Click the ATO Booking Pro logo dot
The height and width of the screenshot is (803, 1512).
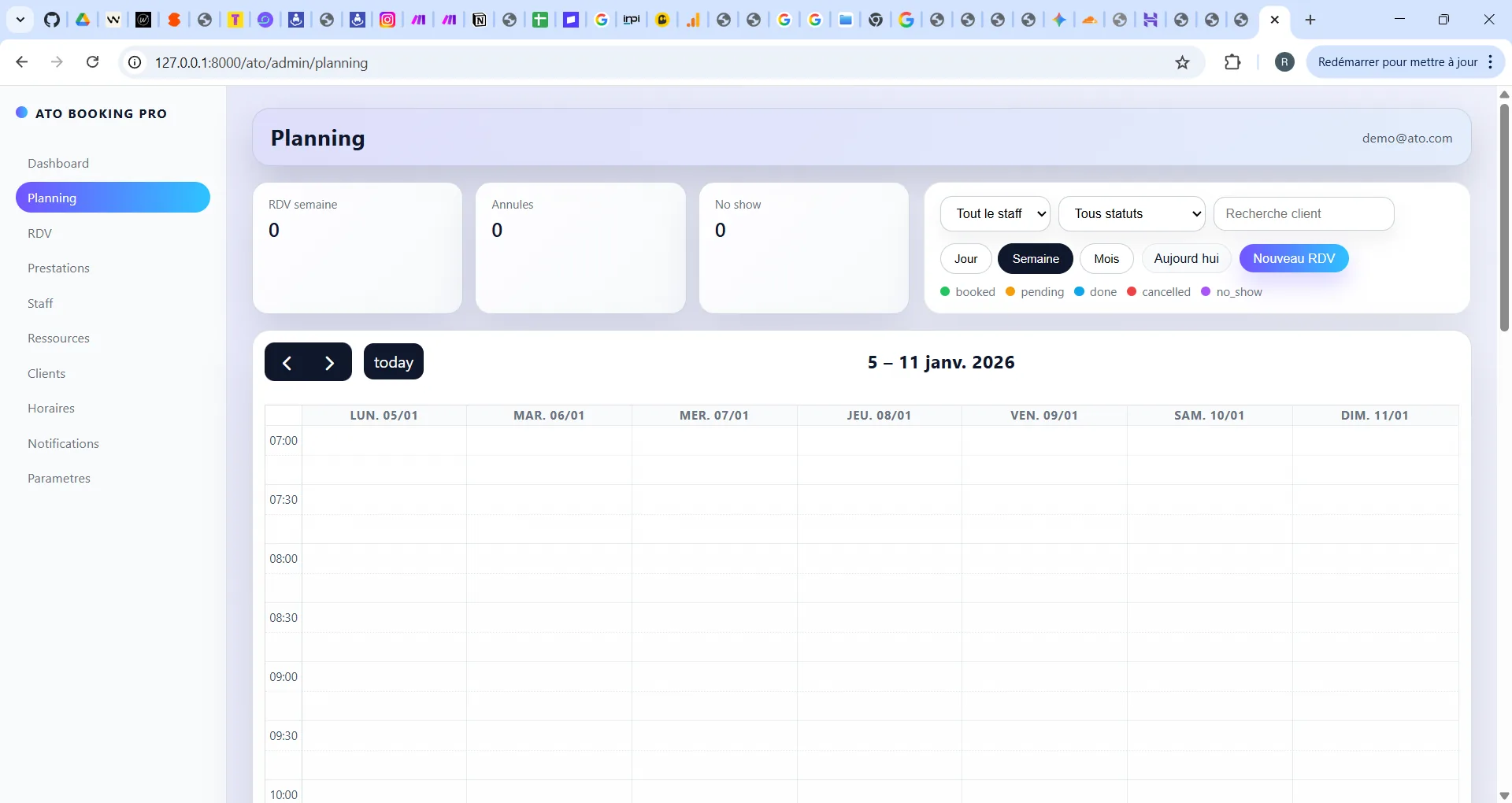tap(21, 112)
